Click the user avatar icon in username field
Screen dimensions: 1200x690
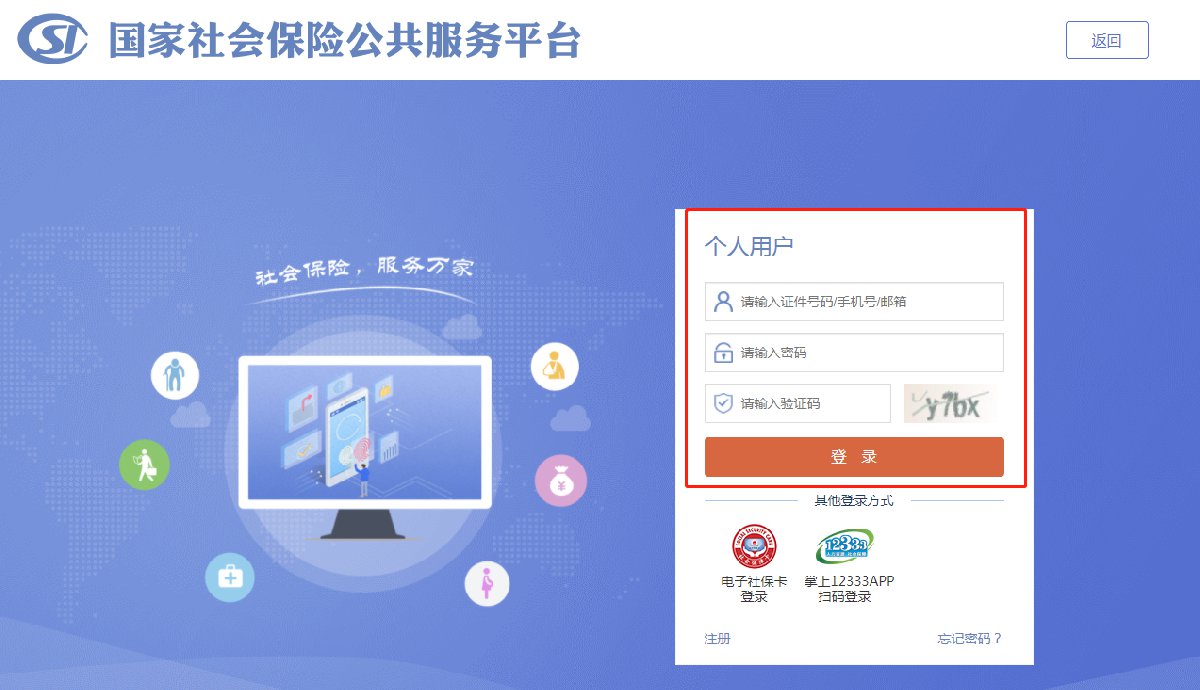pos(723,301)
